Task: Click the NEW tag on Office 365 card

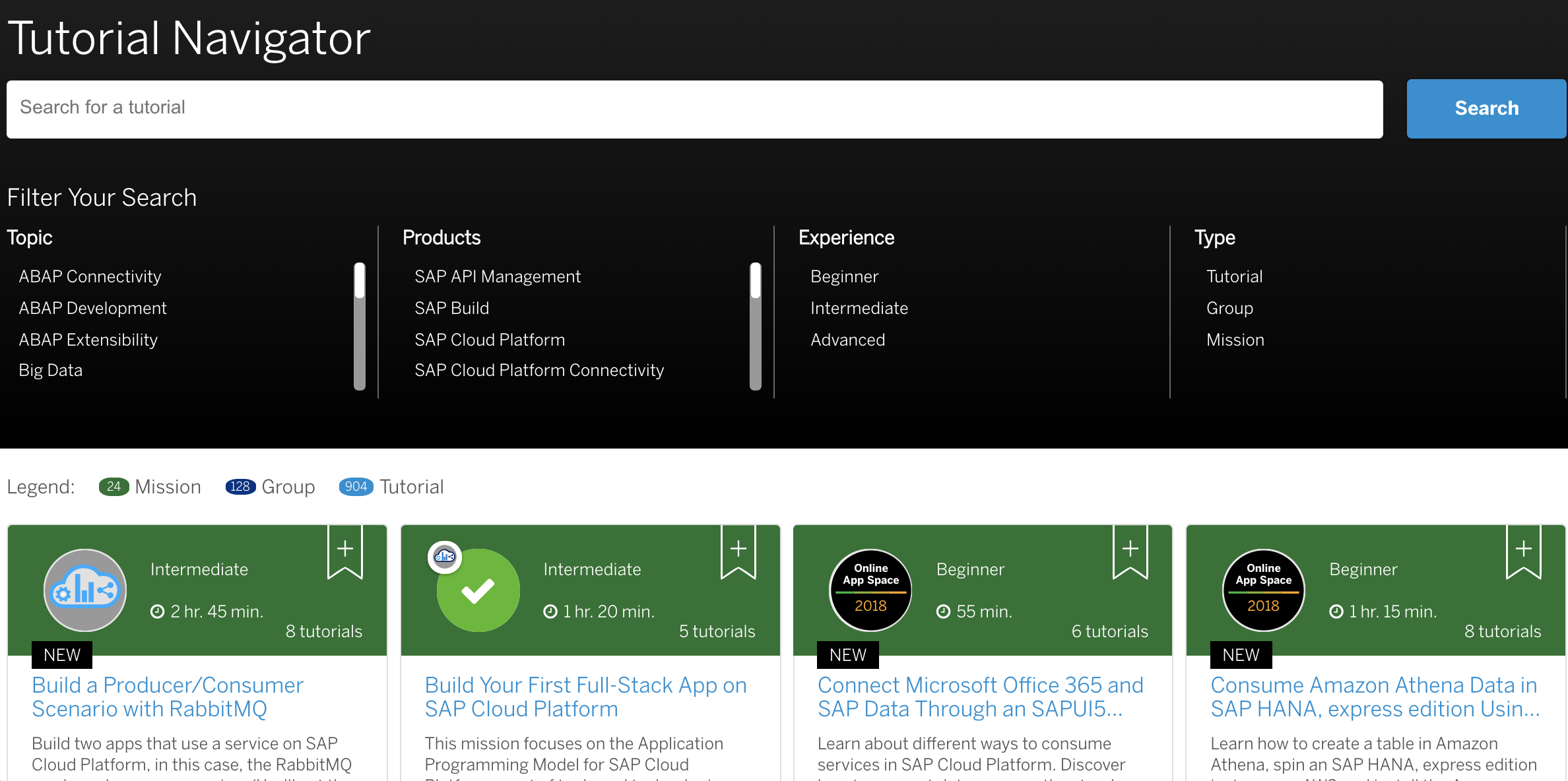Action: click(848, 655)
